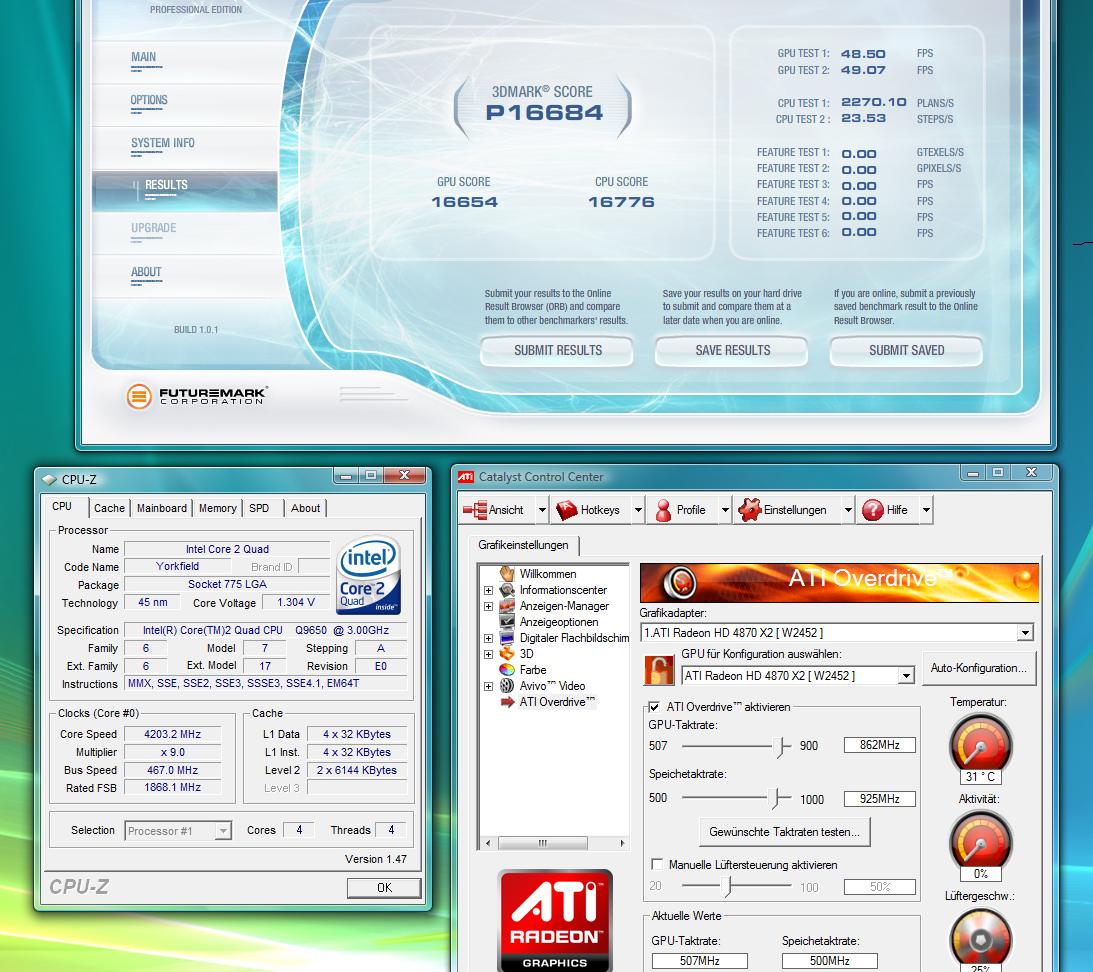Click the Catalyst Control Center ATI title icon
The image size is (1093, 972).
point(466,477)
